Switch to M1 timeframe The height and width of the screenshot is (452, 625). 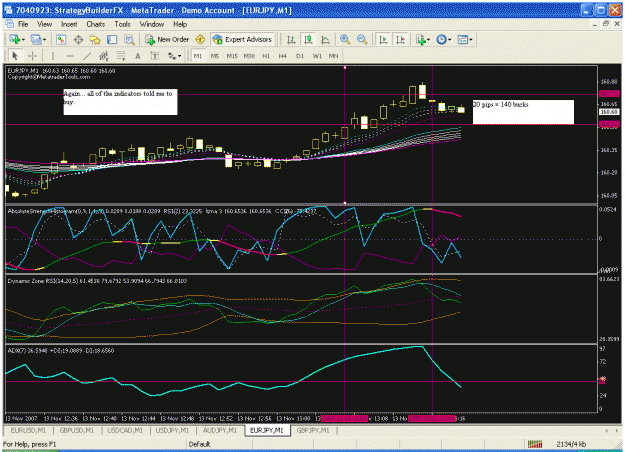coord(198,56)
